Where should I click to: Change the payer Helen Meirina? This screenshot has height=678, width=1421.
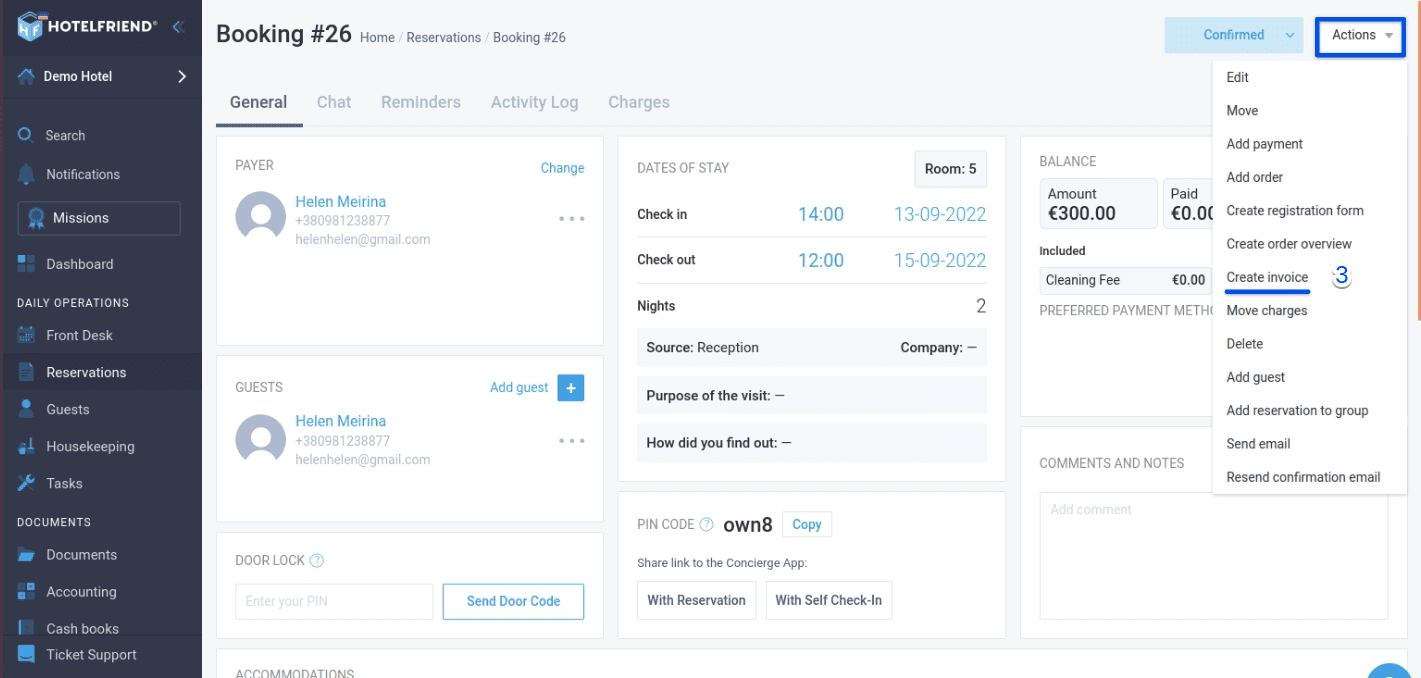click(562, 168)
